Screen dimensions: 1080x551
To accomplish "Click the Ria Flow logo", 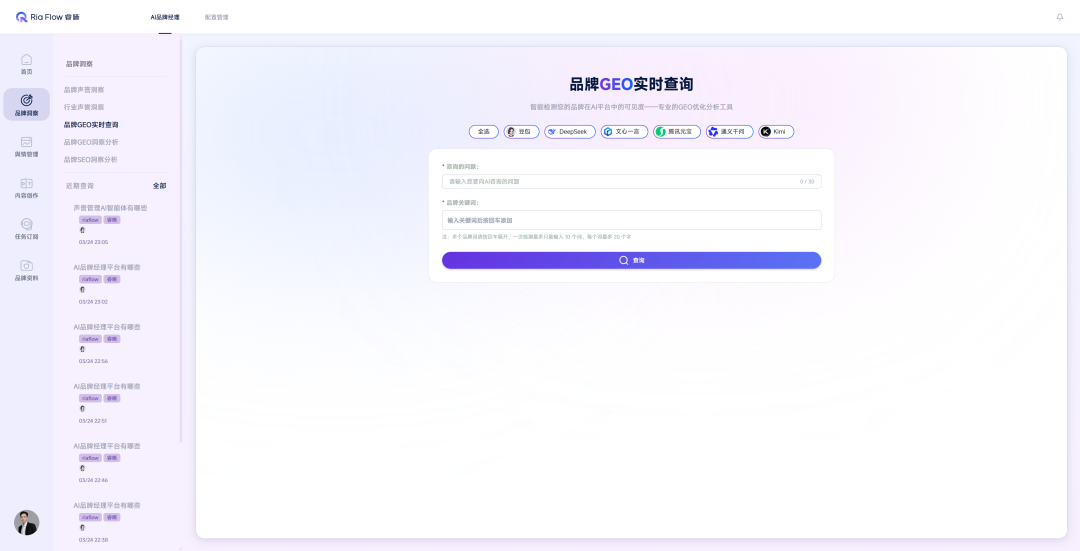I will pyautogui.click(x=48, y=17).
